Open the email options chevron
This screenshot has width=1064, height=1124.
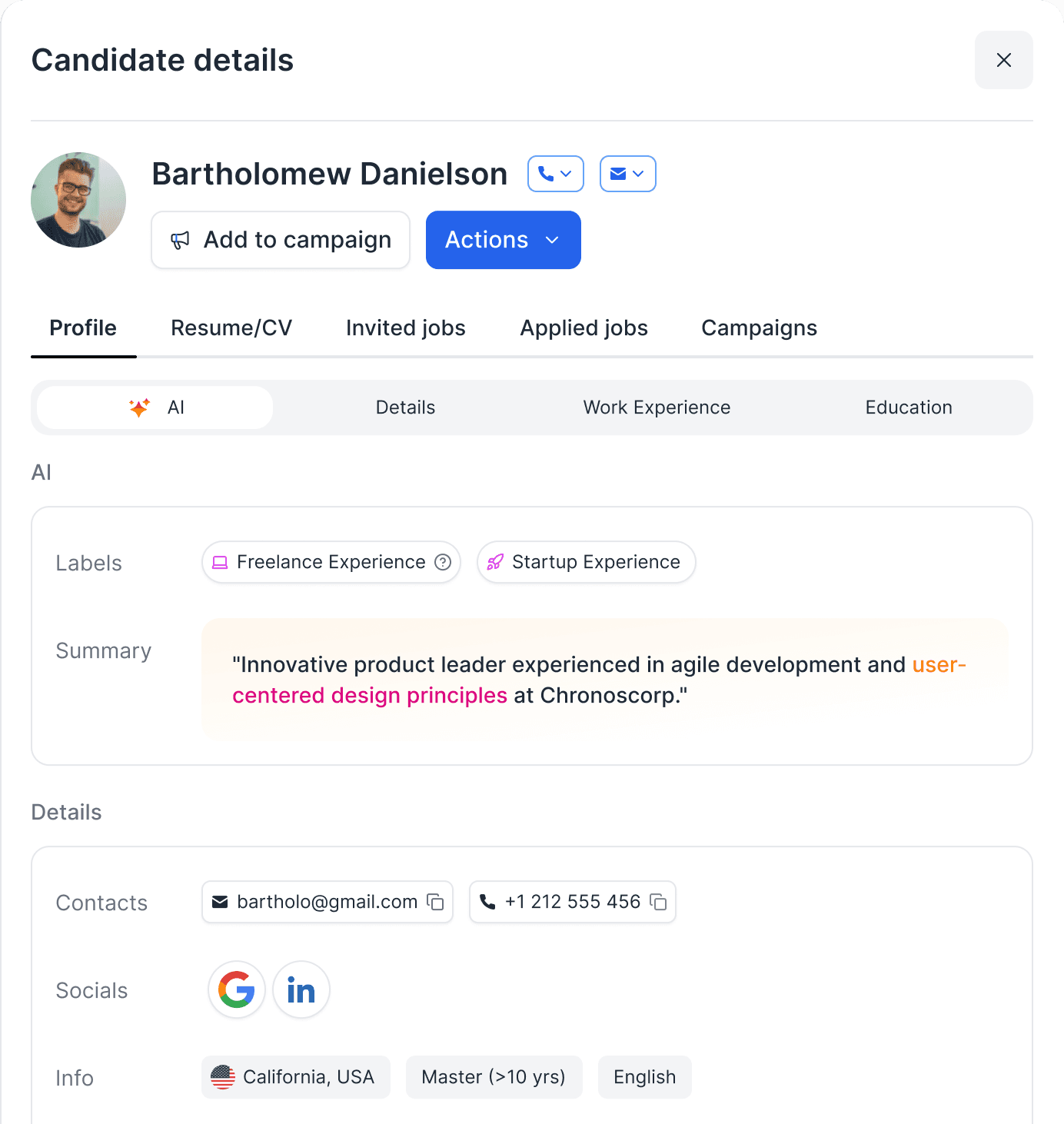[x=639, y=174]
